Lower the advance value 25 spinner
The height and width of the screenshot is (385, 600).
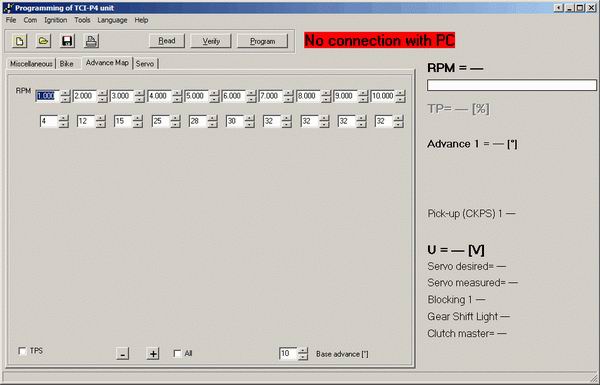pyautogui.click(x=175, y=124)
